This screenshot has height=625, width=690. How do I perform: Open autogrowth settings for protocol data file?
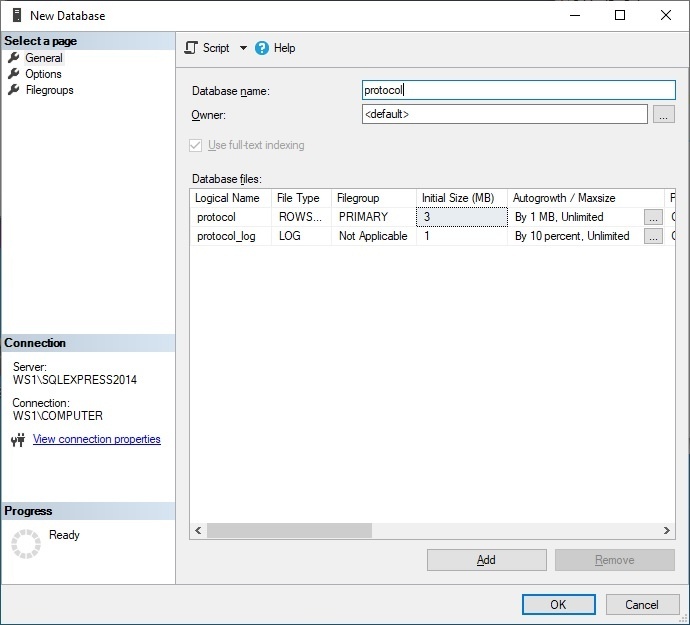point(653,217)
